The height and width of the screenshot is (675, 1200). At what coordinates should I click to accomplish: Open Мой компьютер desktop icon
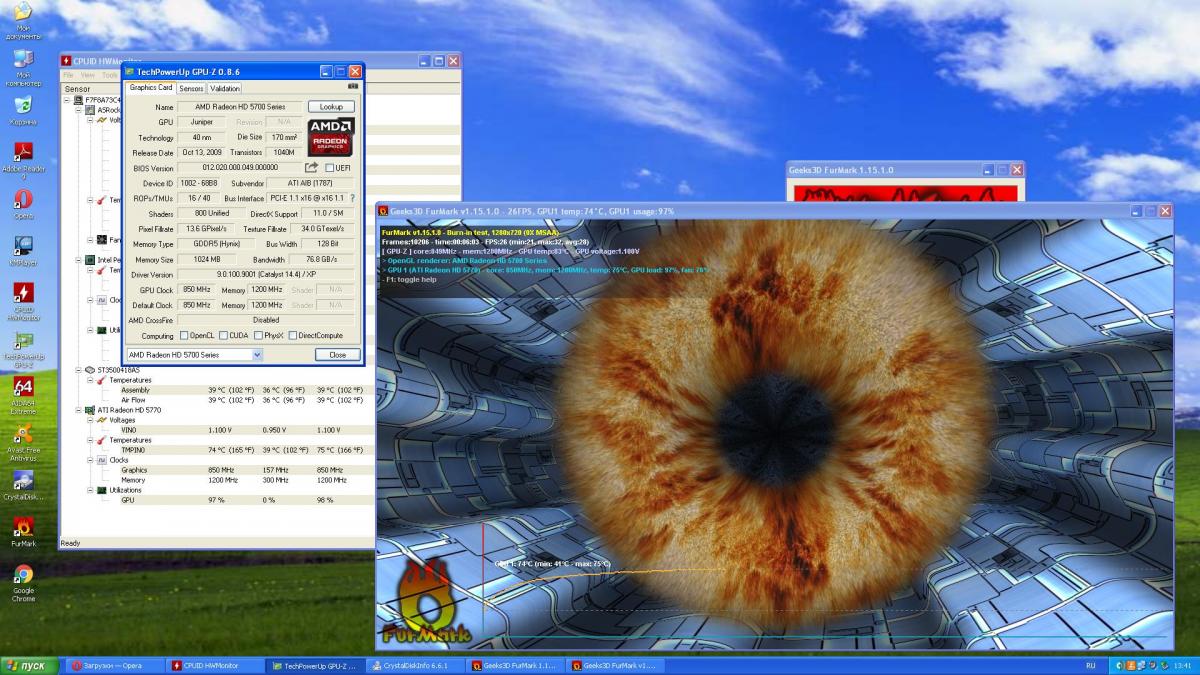[x=22, y=66]
